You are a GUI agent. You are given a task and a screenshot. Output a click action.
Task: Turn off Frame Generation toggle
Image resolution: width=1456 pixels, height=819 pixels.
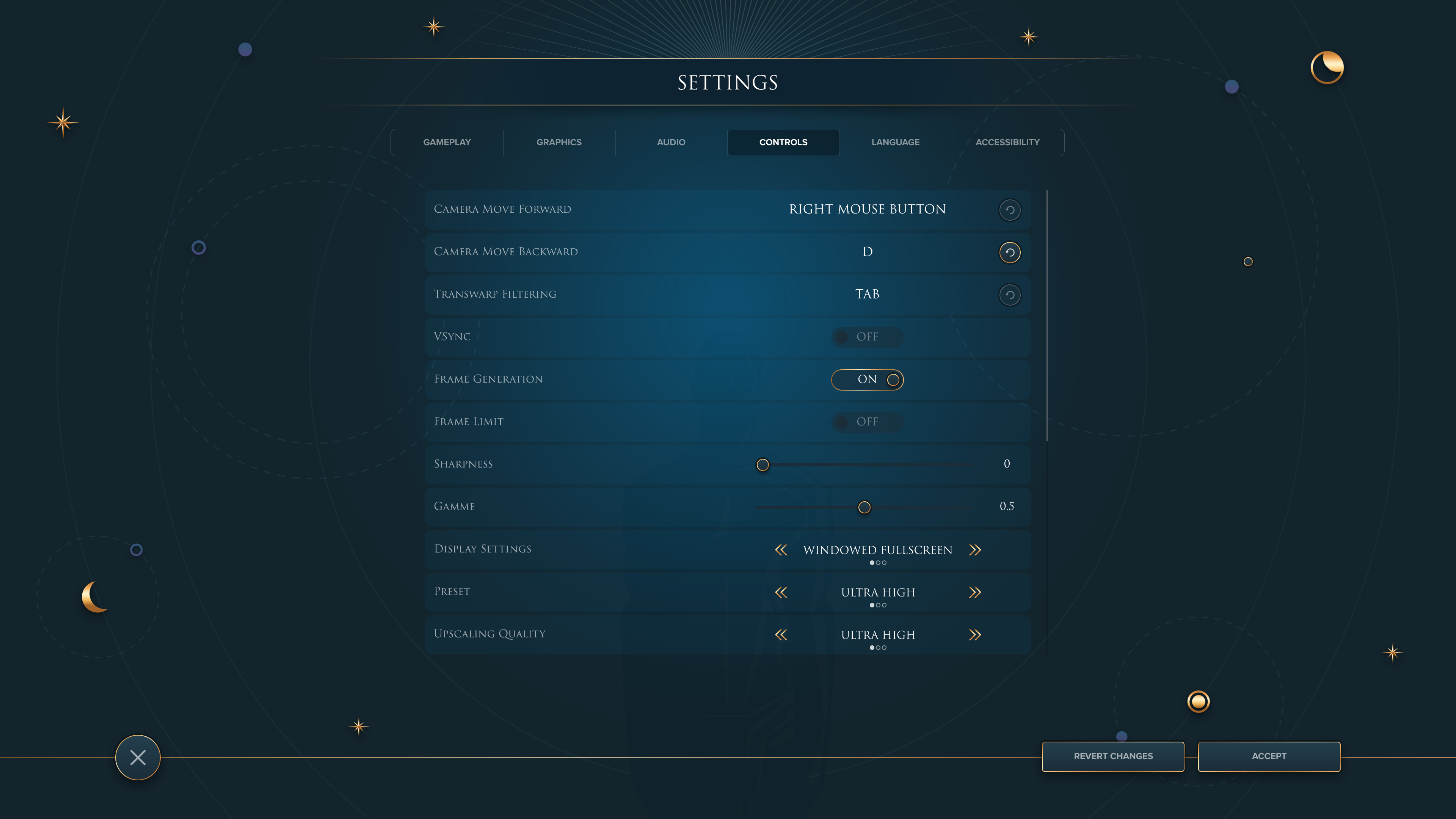click(x=867, y=379)
